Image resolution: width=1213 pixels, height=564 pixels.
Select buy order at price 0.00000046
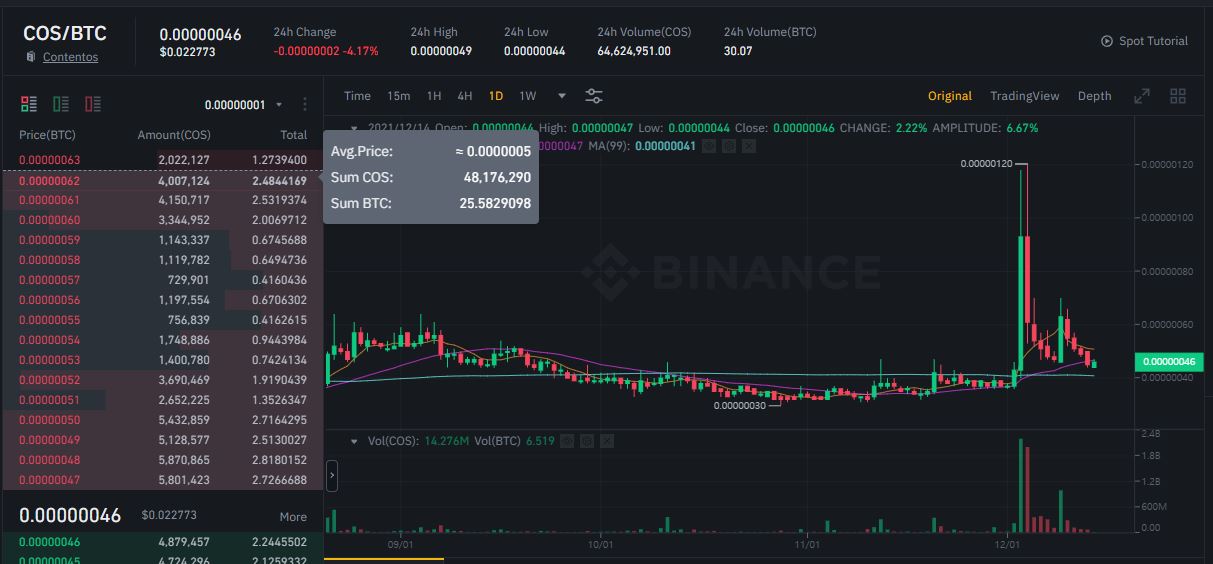click(162, 542)
